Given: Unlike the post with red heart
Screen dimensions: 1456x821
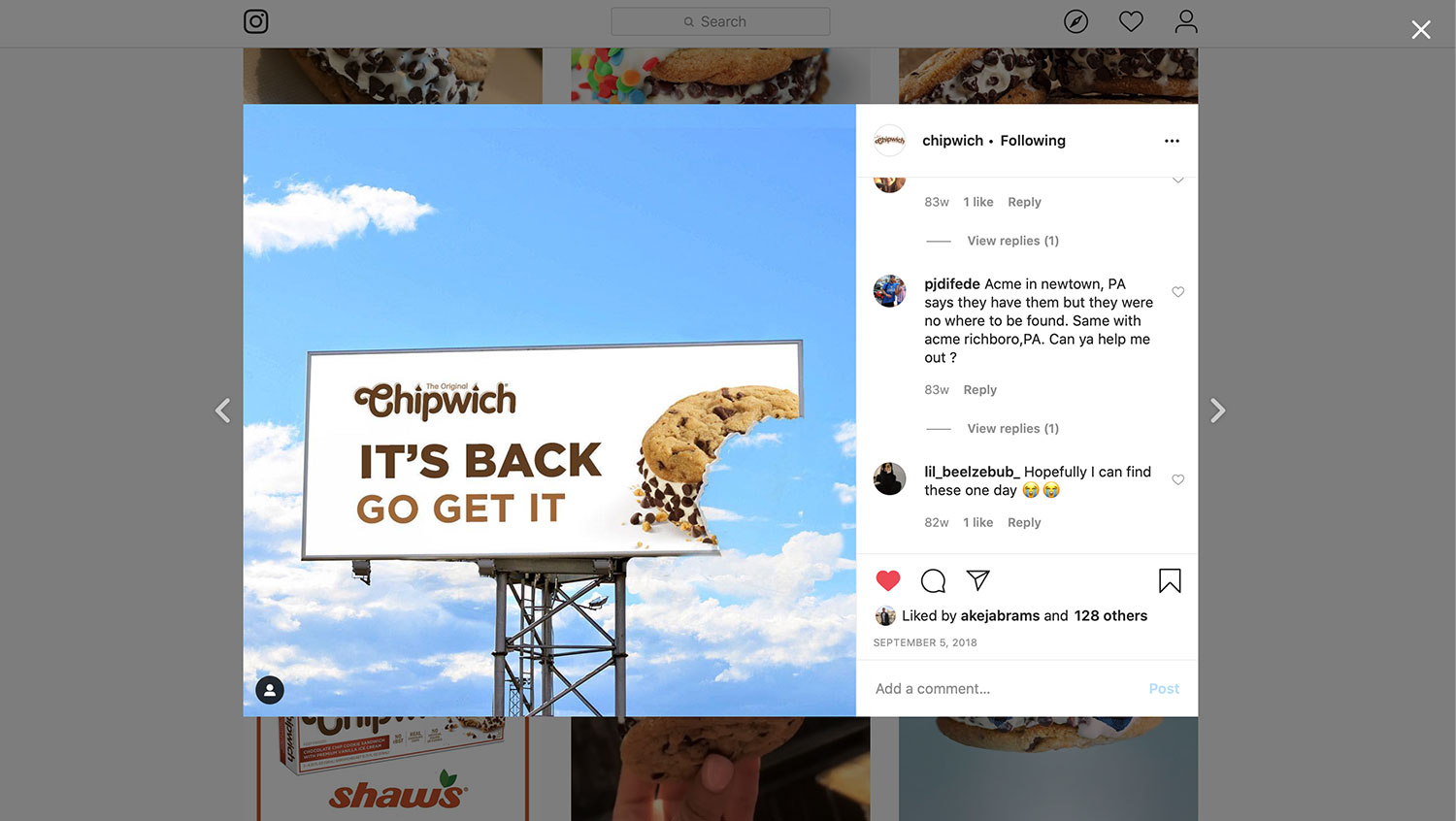Looking at the screenshot, I should (x=888, y=580).
